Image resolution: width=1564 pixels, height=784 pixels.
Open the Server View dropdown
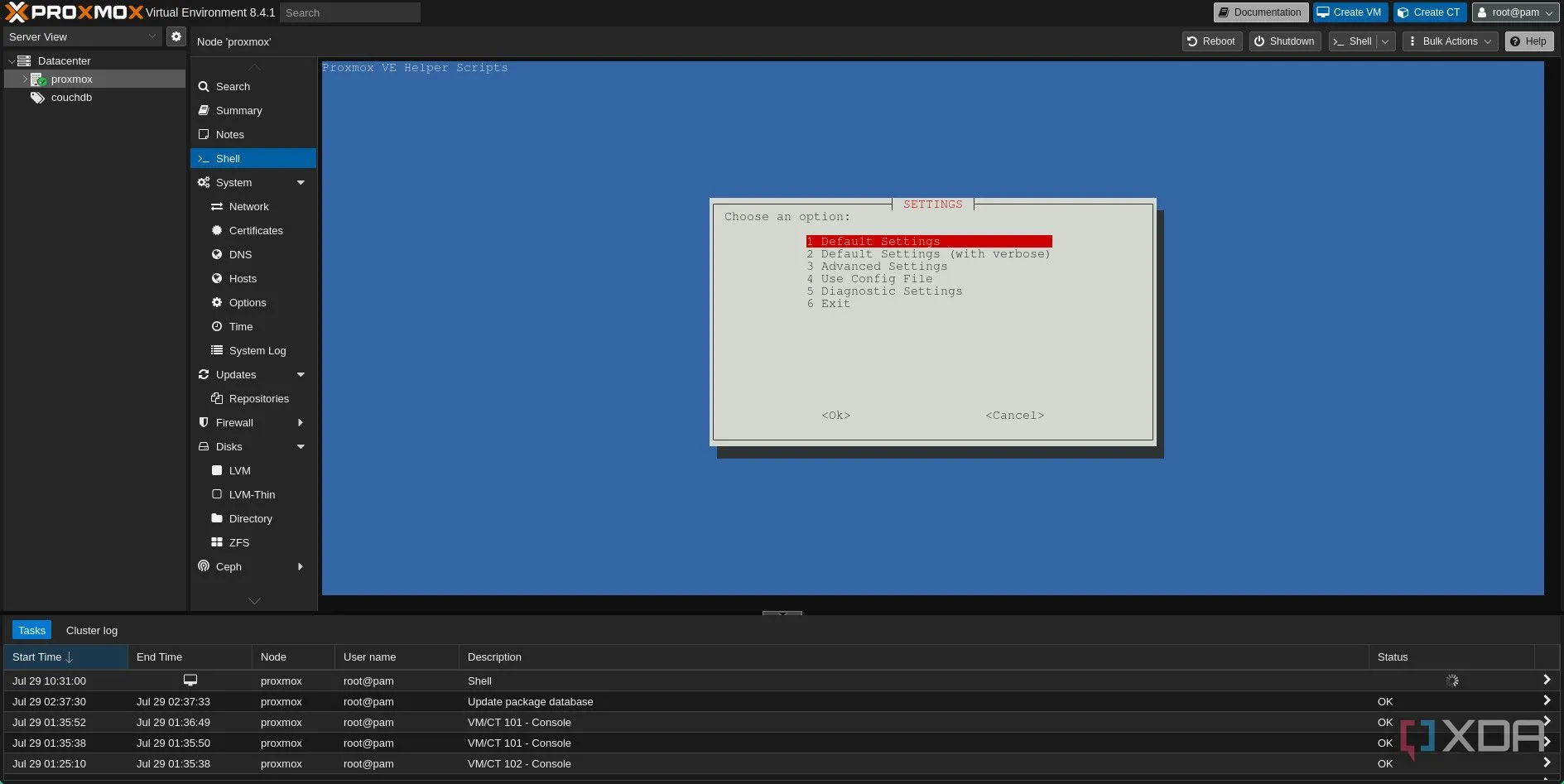point(82,36)
